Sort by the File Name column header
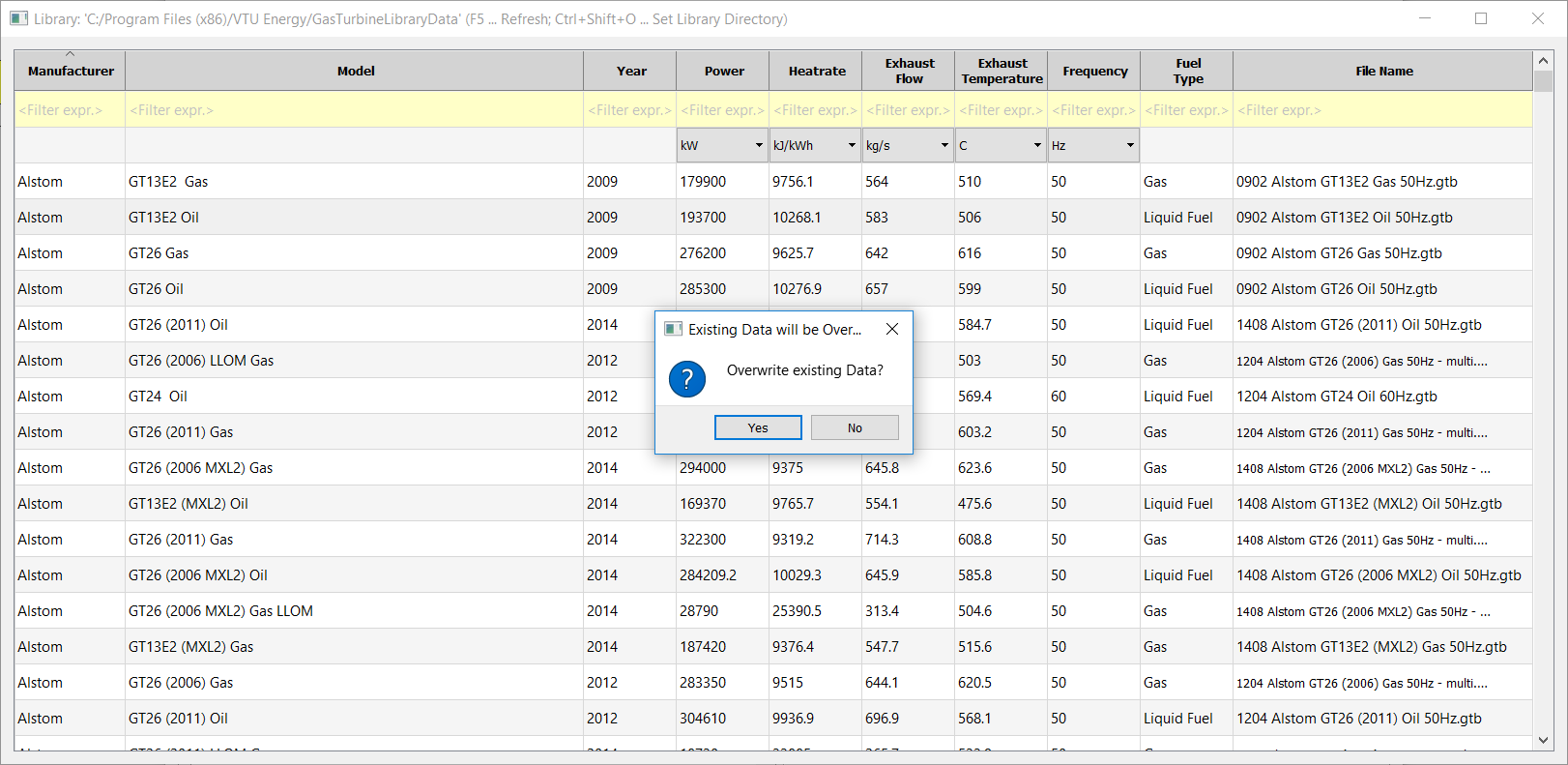 point(1383,71)
